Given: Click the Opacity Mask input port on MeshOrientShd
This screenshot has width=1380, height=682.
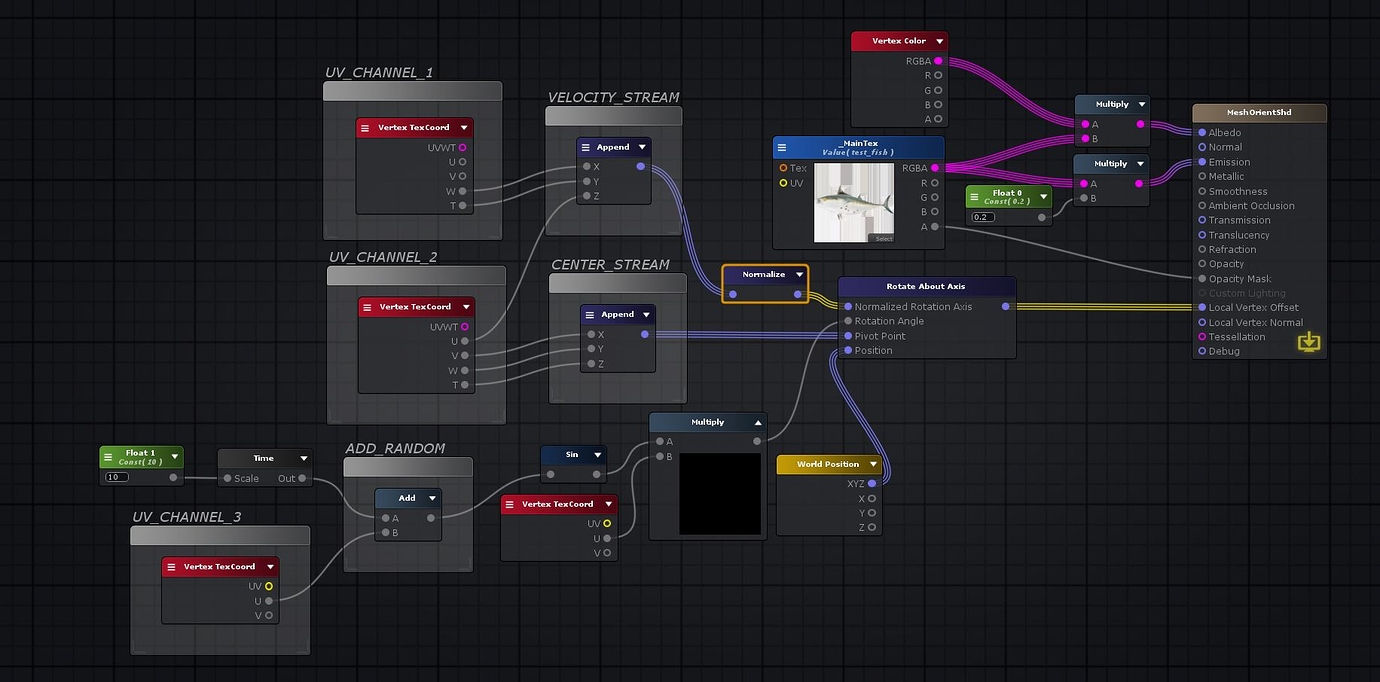Looking at the screenshot, I should (1202, 279).
